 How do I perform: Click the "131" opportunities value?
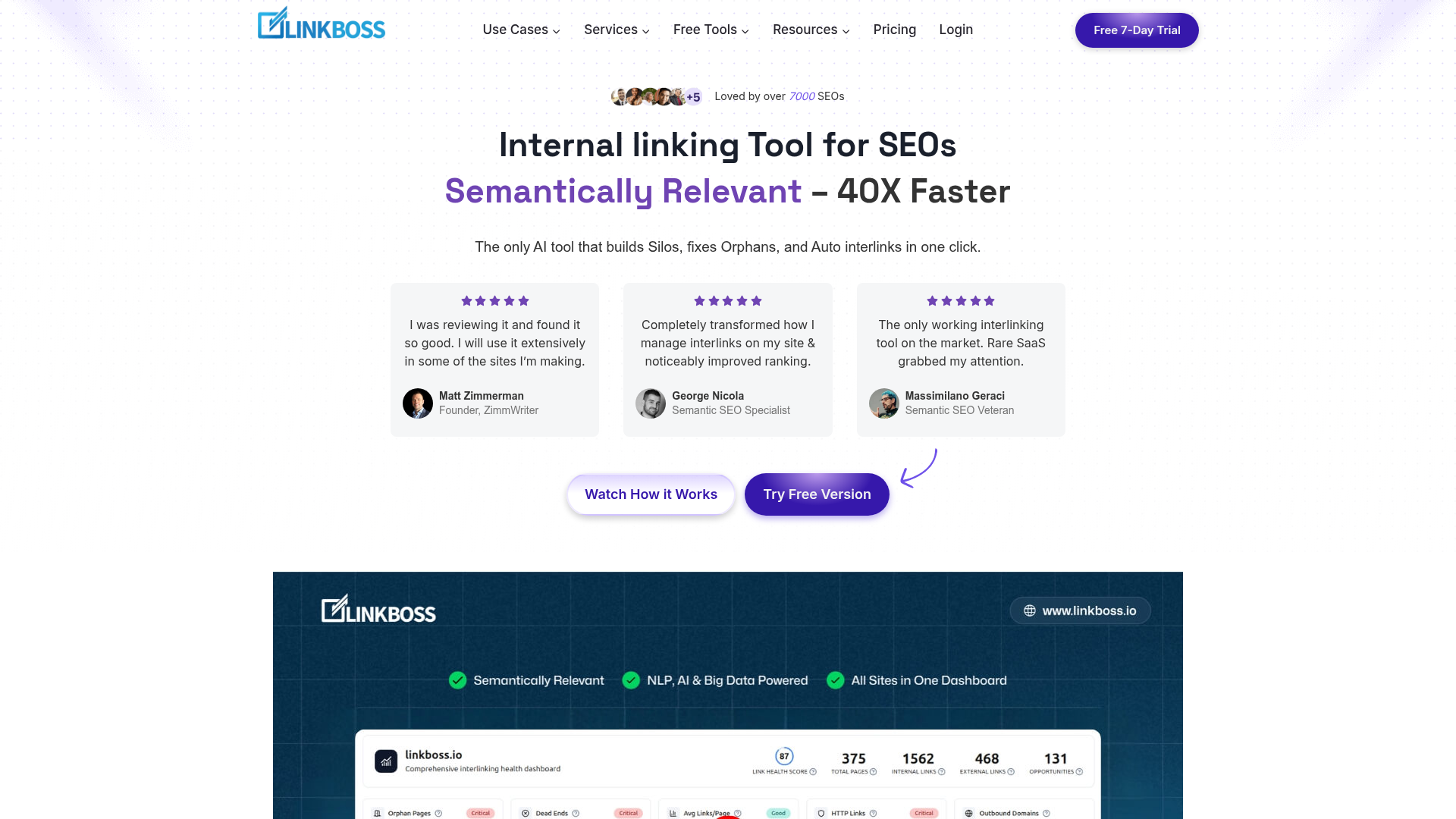[x=1056, y=758]
